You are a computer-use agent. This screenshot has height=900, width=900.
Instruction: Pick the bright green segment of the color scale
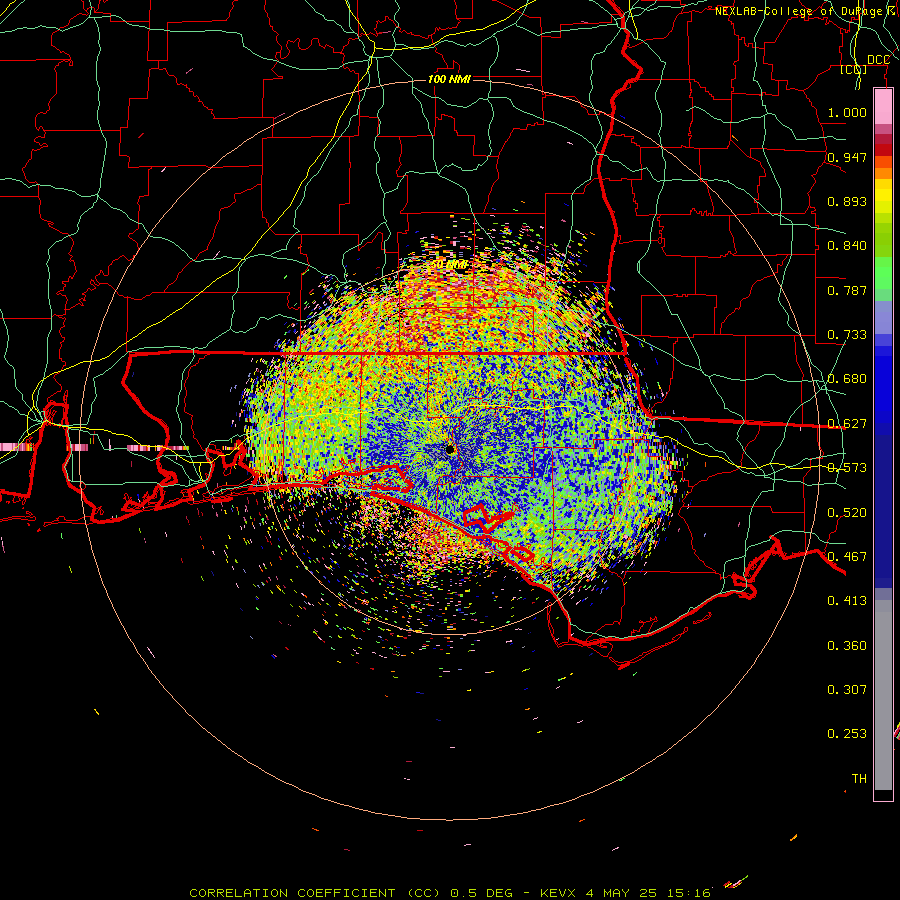(883, 273)
